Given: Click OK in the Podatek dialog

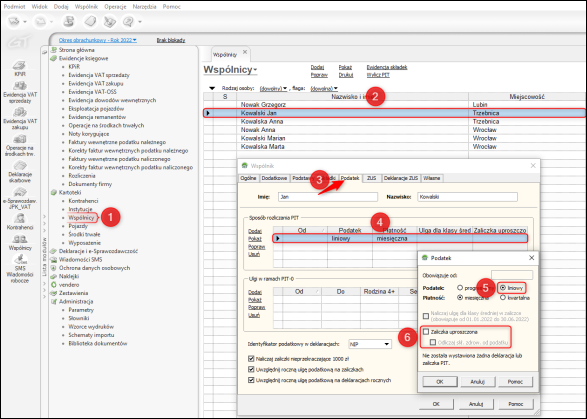Looking at the screenshot, I should 440,382.
